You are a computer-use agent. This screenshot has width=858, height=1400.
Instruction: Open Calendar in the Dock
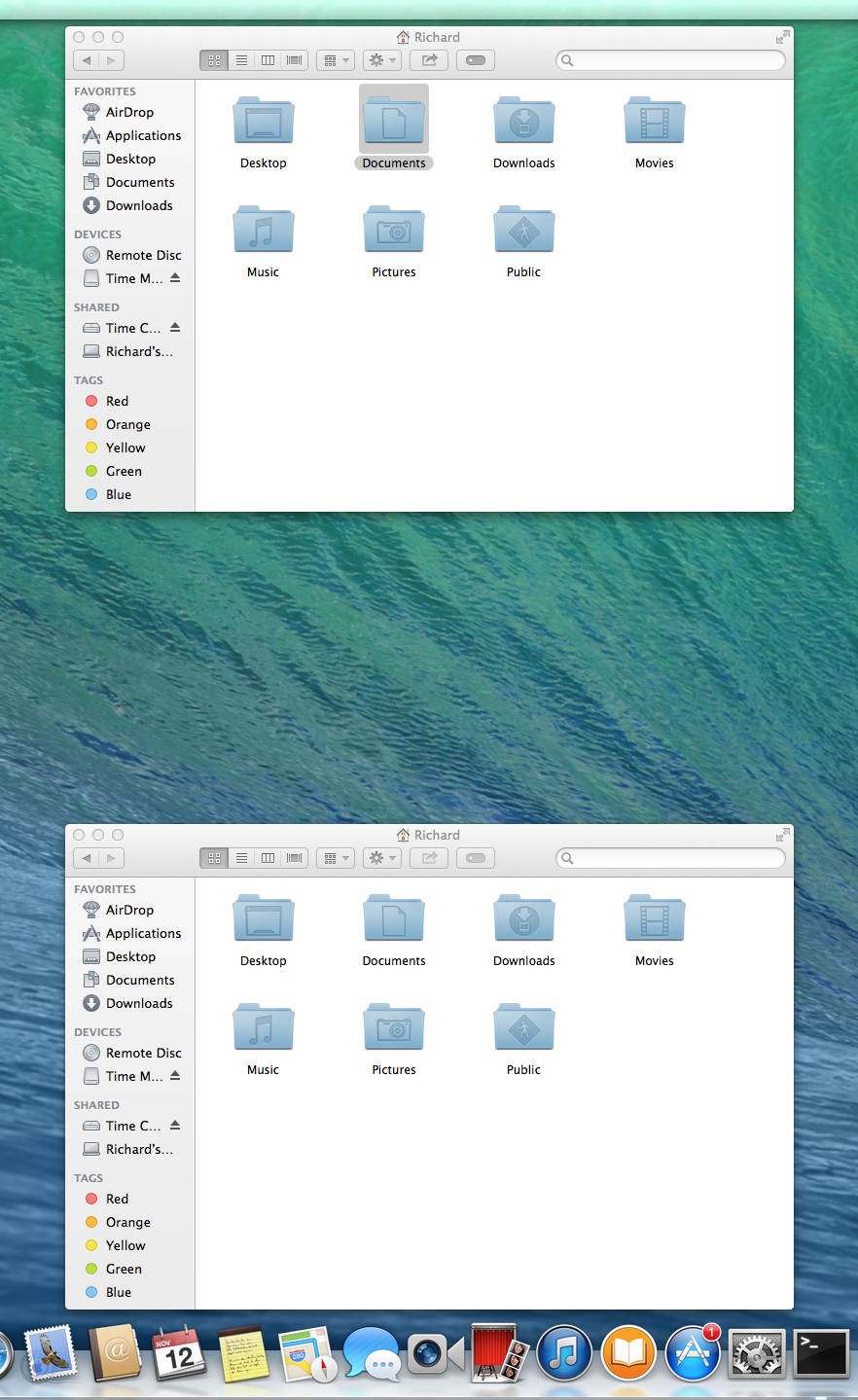coord(179,1353)
